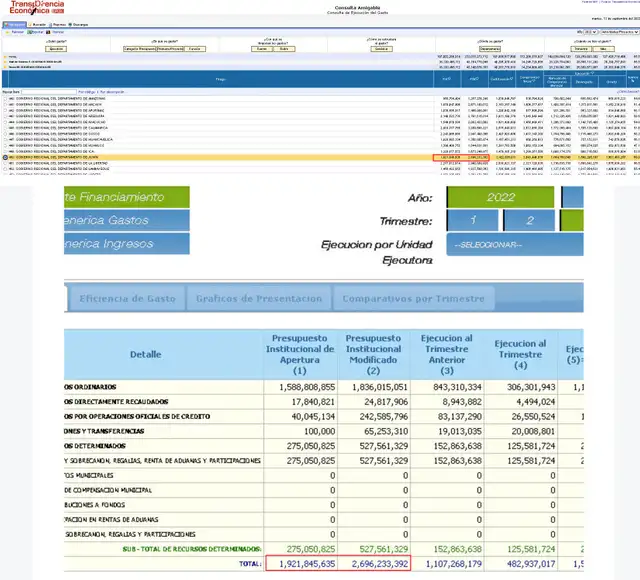Image resolution: width=640 pixels, height=580 pixels.
Task: Select the highlighted first tab in Consulta Amigable
Action: coord(14,24)
